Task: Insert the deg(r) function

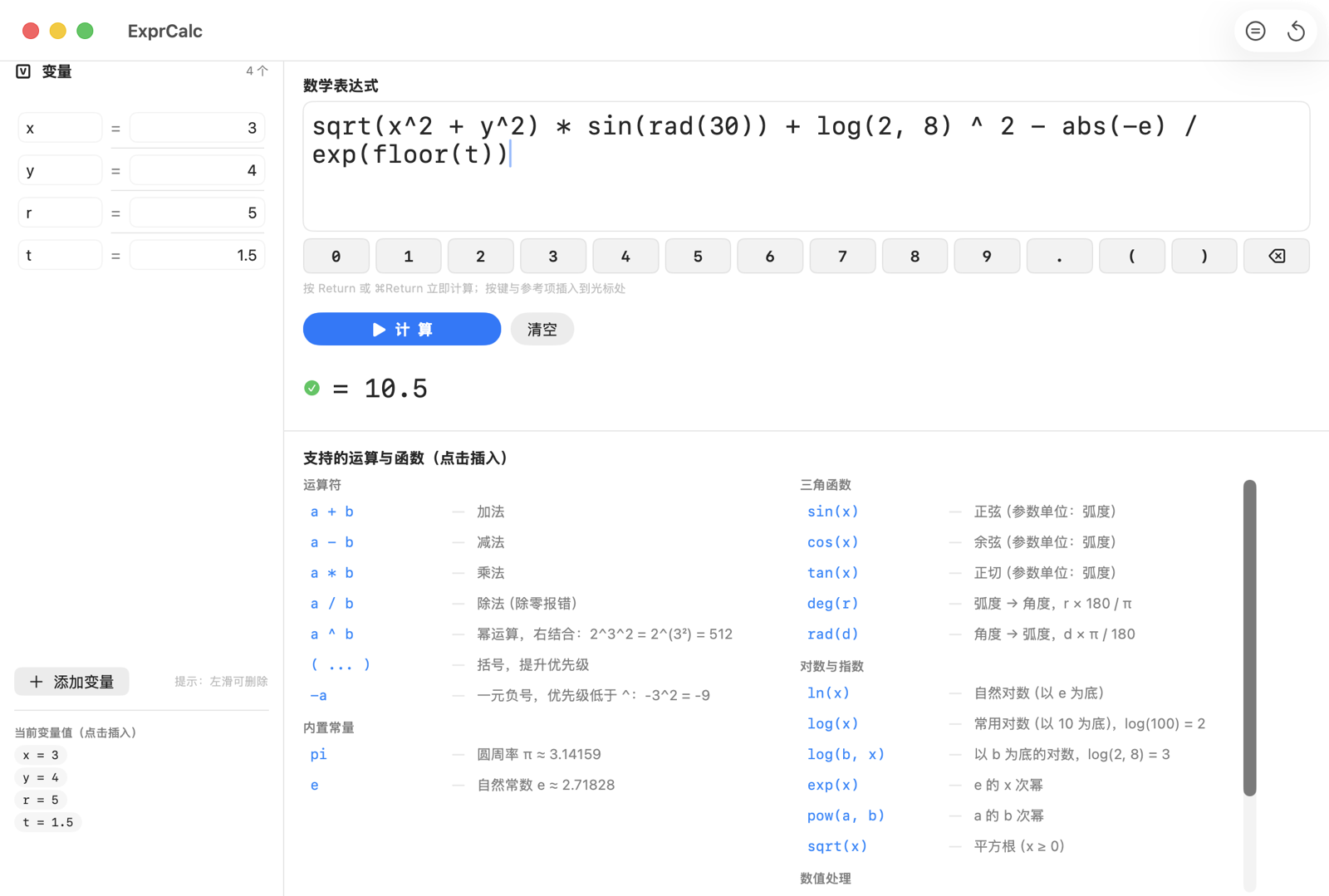Action: 832,604
